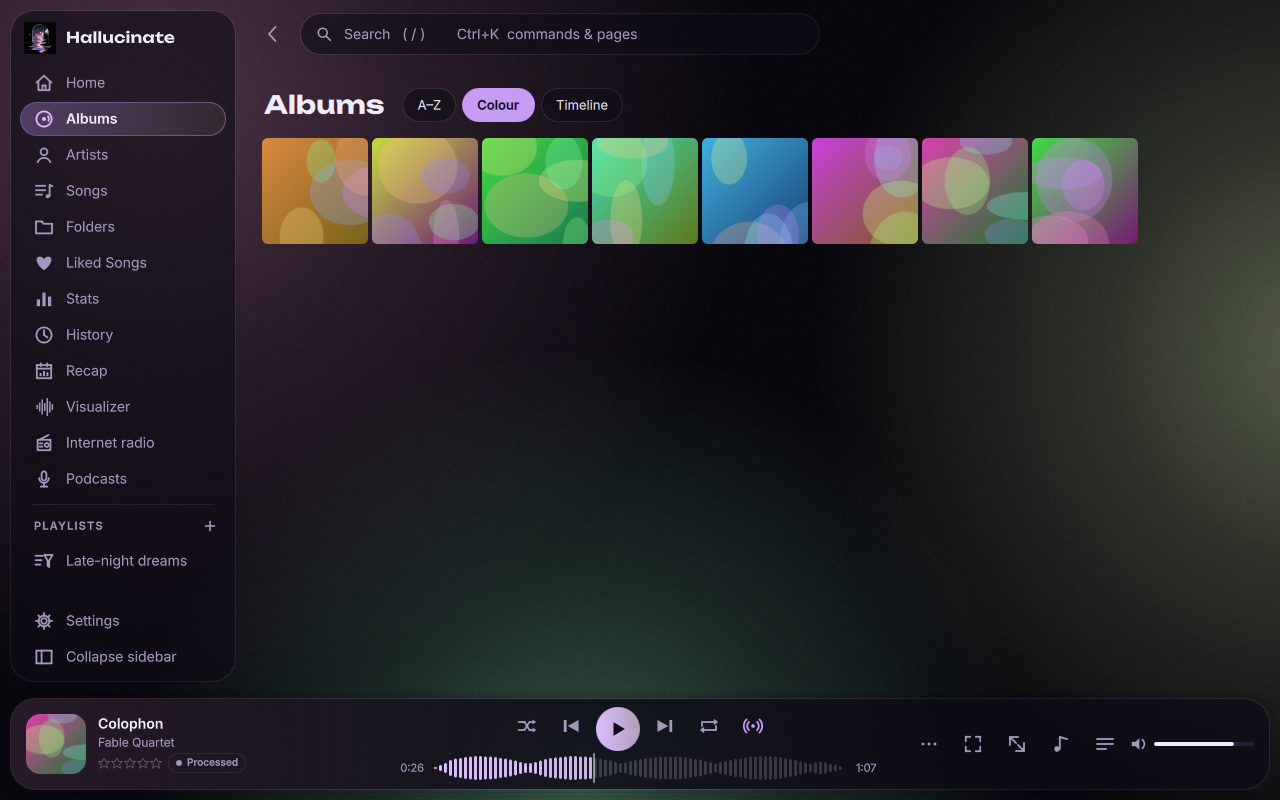The image size is (1280, 800).
Task: Open the blue album cover
Action: [755, 191]
